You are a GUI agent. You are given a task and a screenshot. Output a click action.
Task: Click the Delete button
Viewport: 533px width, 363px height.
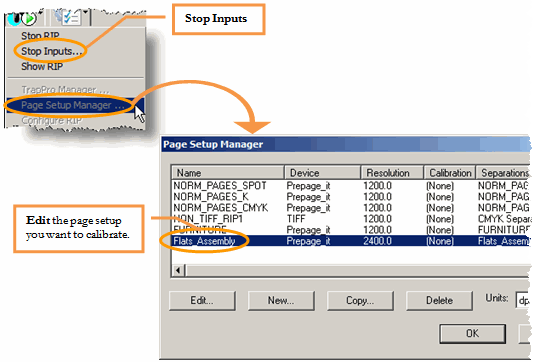click(439, 300)
